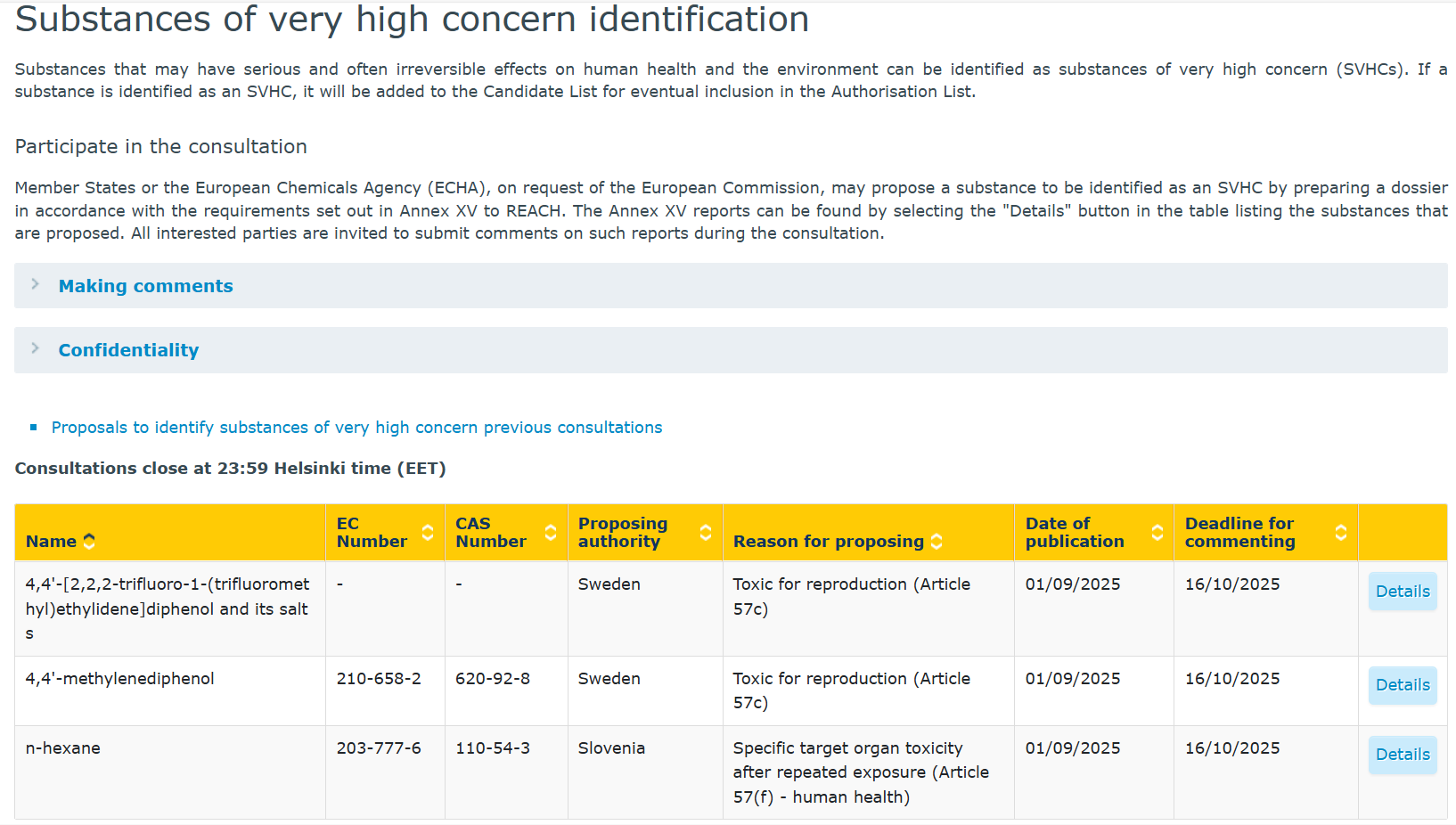View Details for n-hexane
Viewport: 1456px width, 825px height.
[x=1402, y=755]
